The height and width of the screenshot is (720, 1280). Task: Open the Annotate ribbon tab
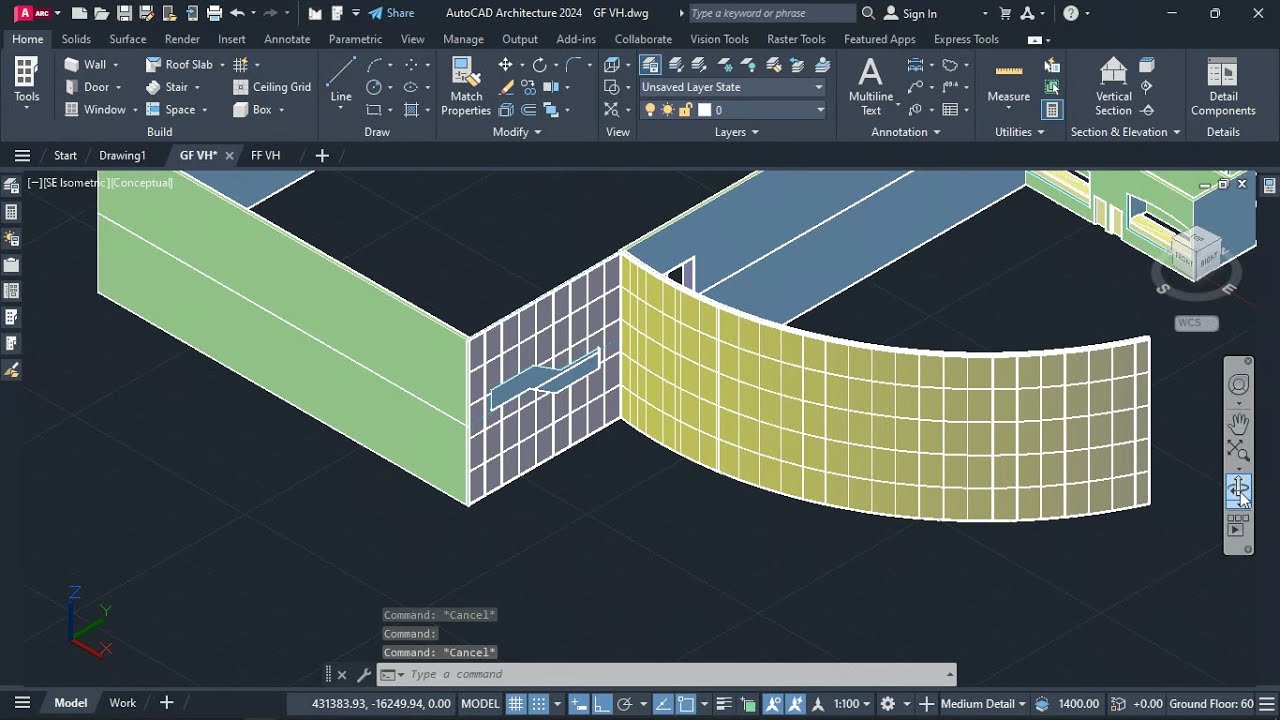[x=287, y=39]
